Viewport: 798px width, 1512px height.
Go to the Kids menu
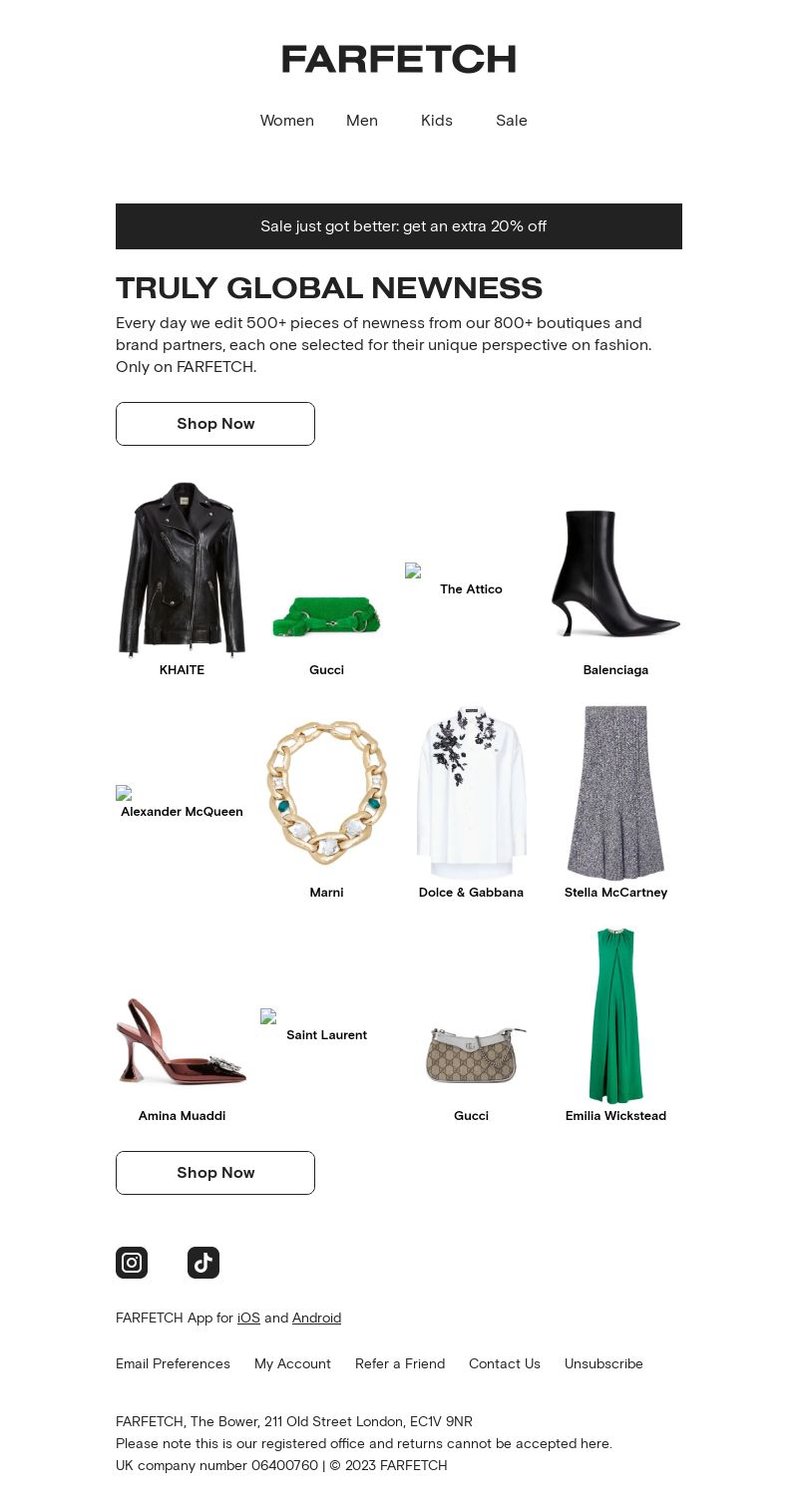pos(437,121)
